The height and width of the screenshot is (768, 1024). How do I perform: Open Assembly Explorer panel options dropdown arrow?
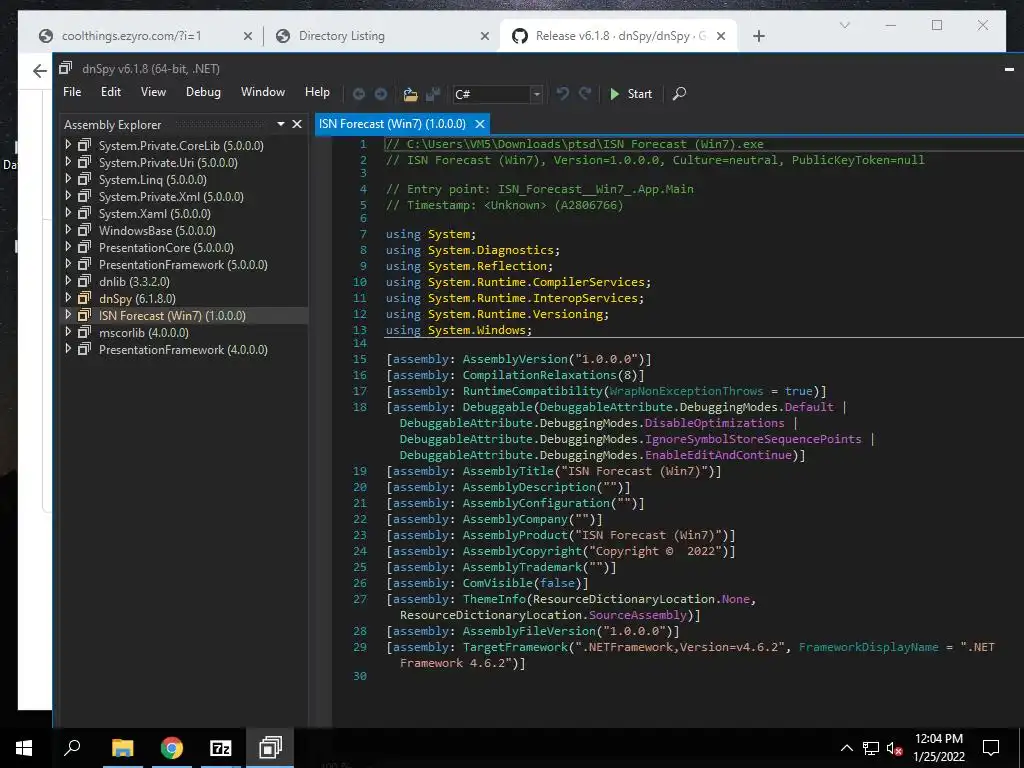pos(281,124)
